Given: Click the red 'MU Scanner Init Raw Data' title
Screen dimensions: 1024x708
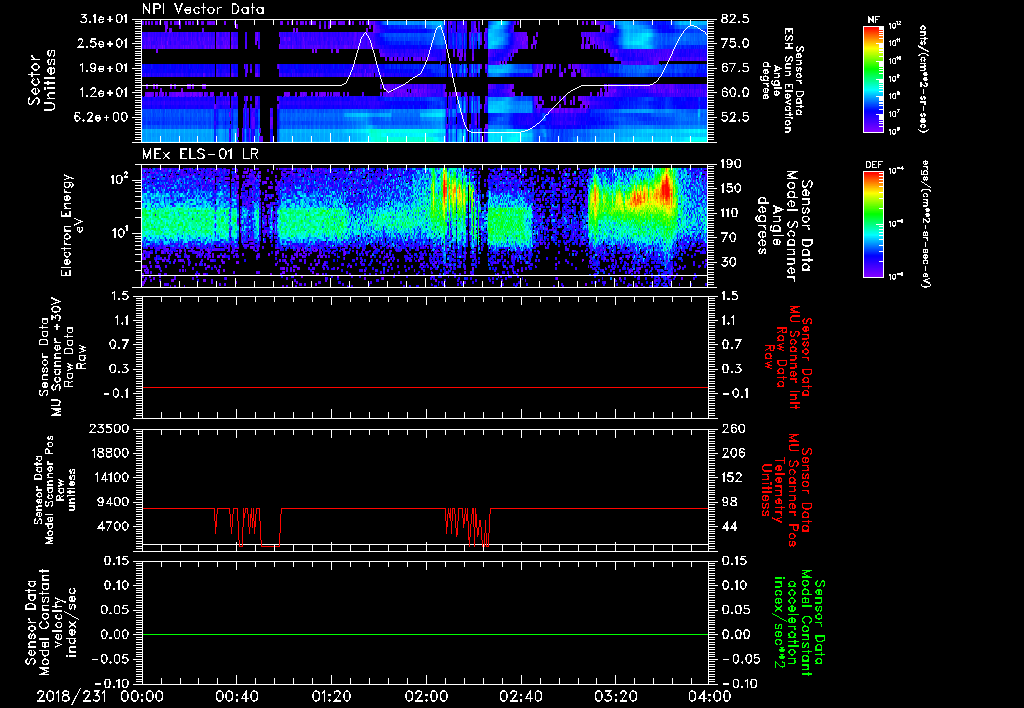Looking at the screenshot, I should point(789,357).
